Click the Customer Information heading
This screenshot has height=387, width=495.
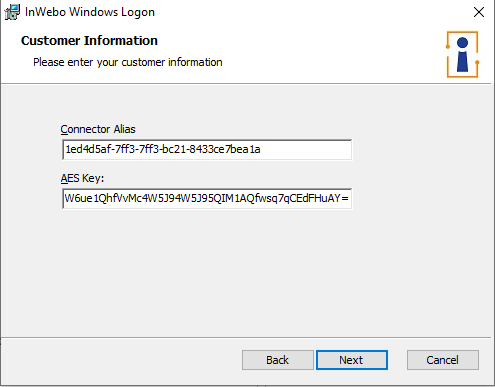(x=89, y=41)
